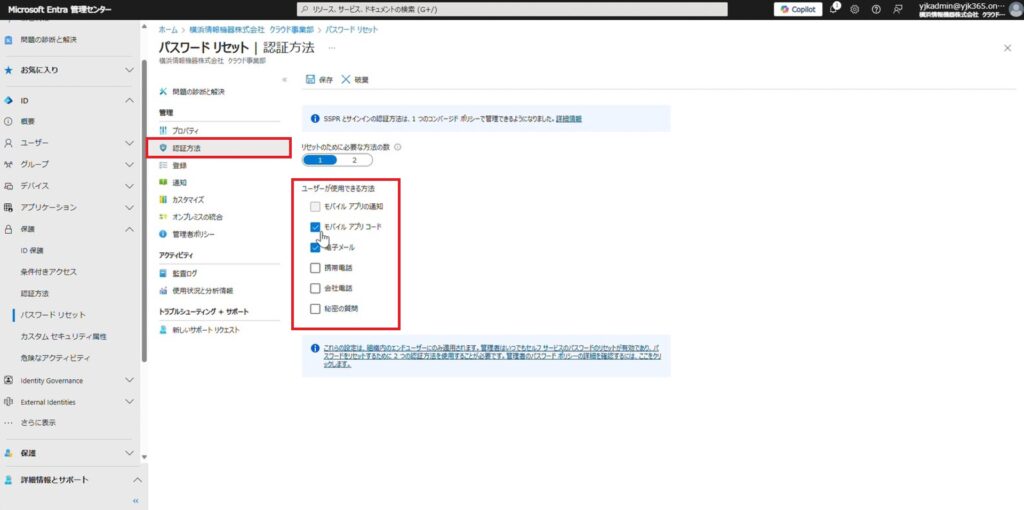
Task: Click the 管理者ポリシー info icon
Action: (163, 234)
